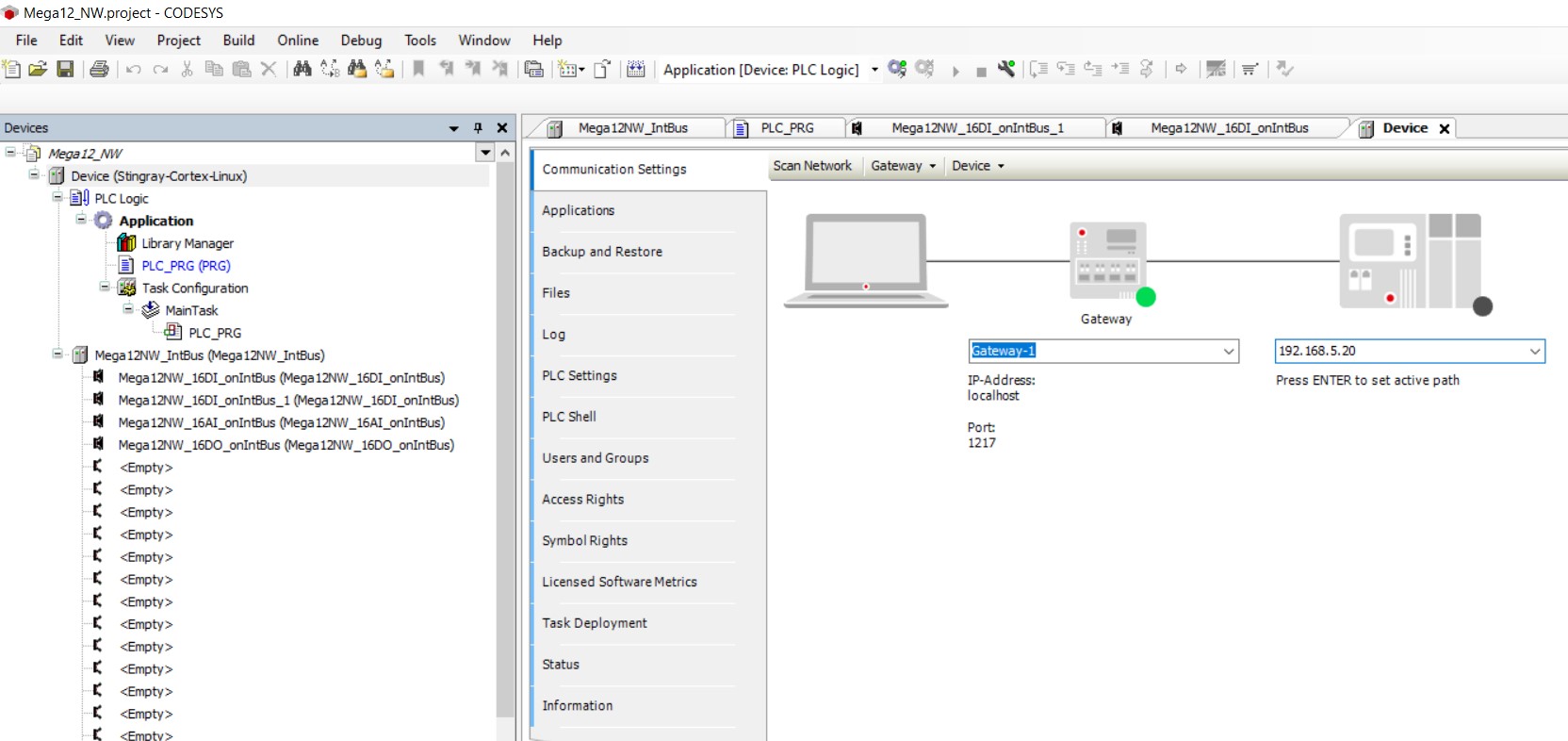Open the Gateway-1 combo box dropdown
1568x741 pixels.
tap(1229, 351)
